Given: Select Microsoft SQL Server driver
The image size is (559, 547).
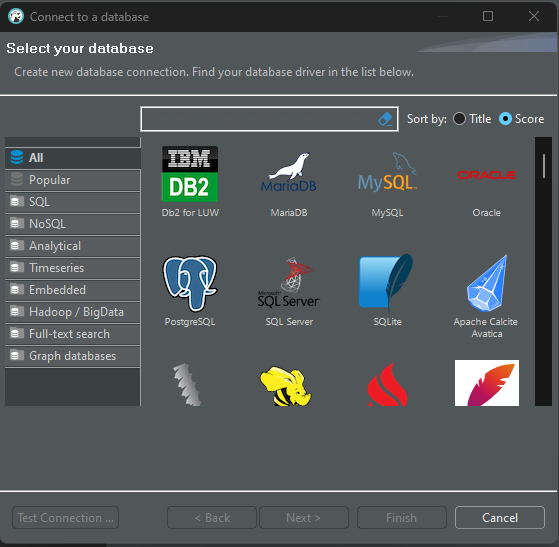Looking at the screenshot, I should click(289, 291).
